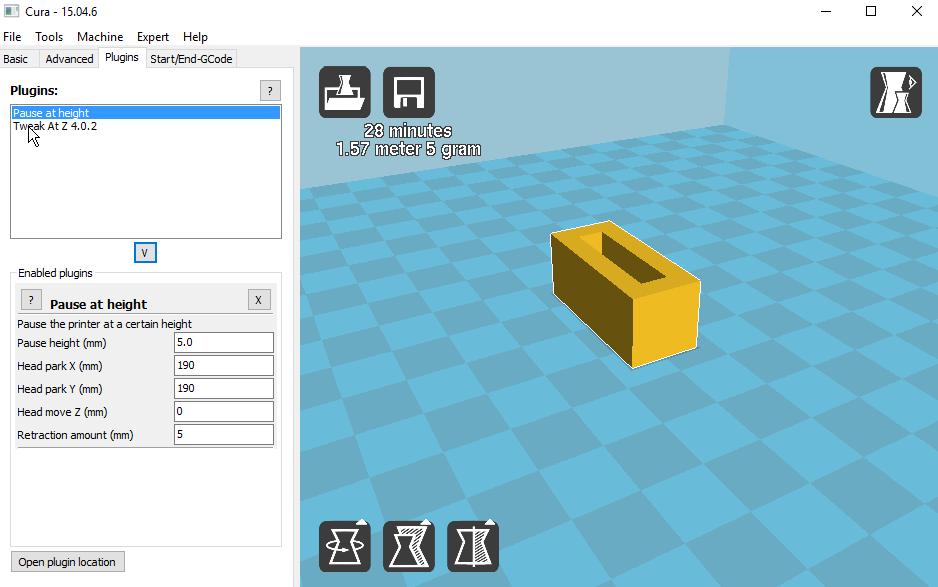Screen dimensions: 938x587
Task: Open the File menu
Action: 12,37
